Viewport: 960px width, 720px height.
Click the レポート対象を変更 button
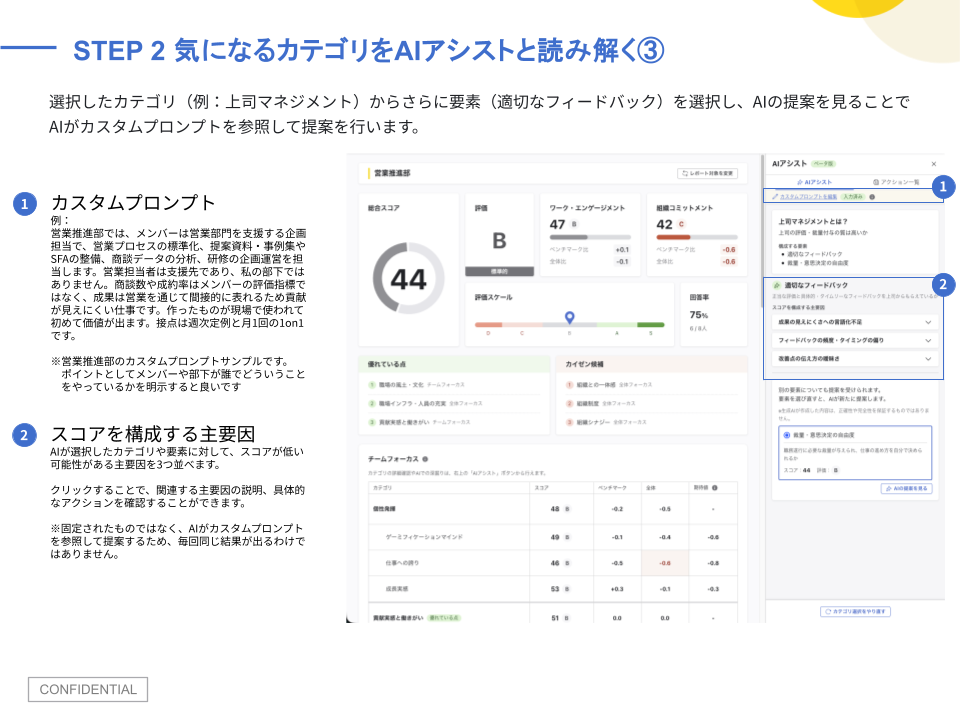pyautogui.click(x=707, y=173)
